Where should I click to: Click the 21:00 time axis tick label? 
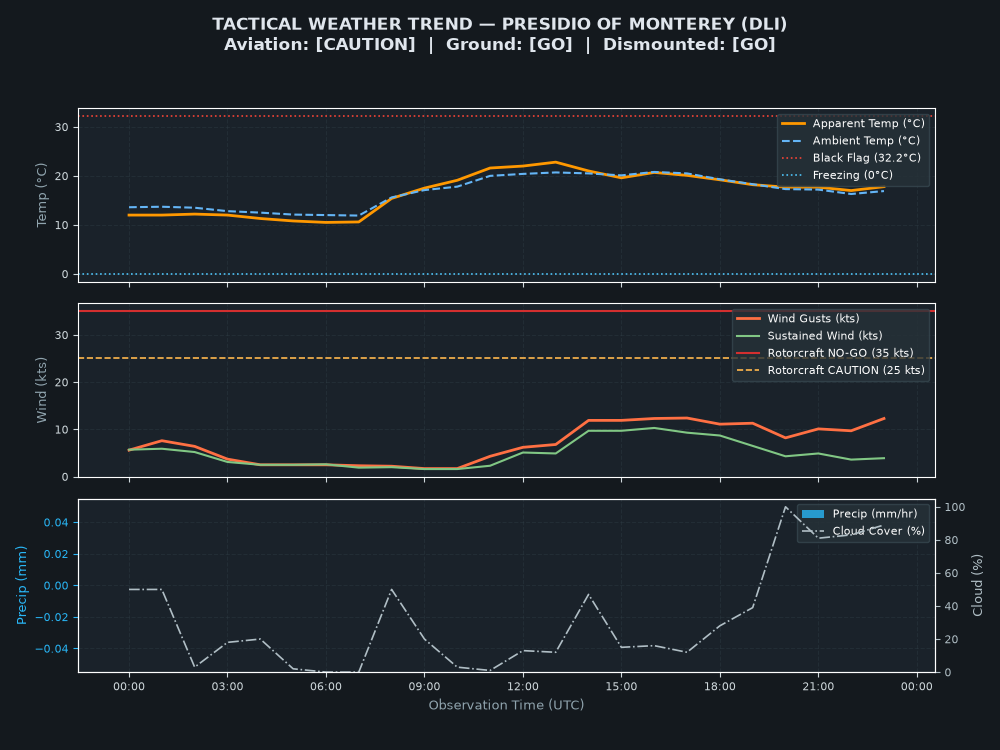click(x=818, y=687)
